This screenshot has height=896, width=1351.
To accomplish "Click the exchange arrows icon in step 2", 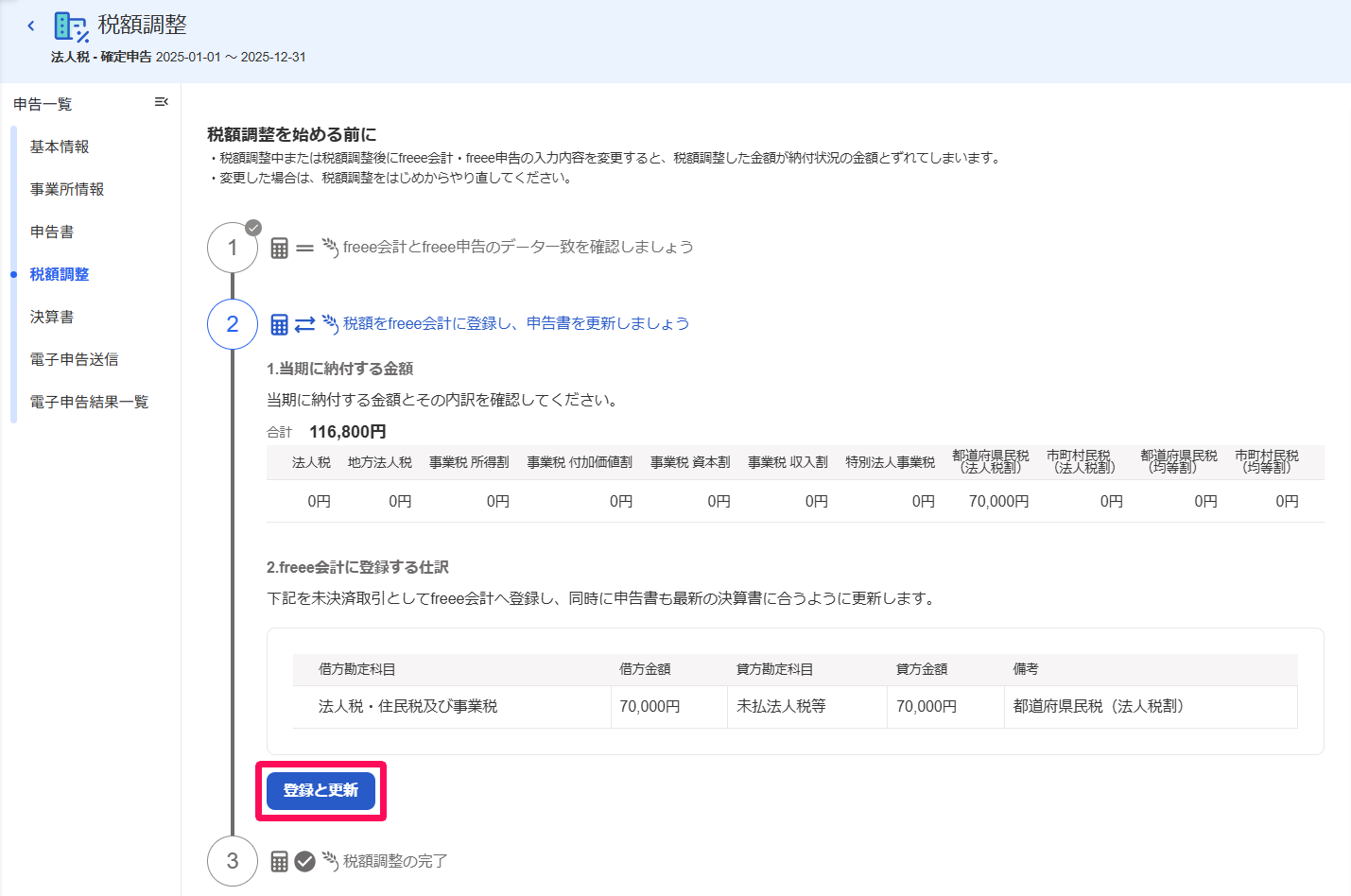I will point(304,324).
